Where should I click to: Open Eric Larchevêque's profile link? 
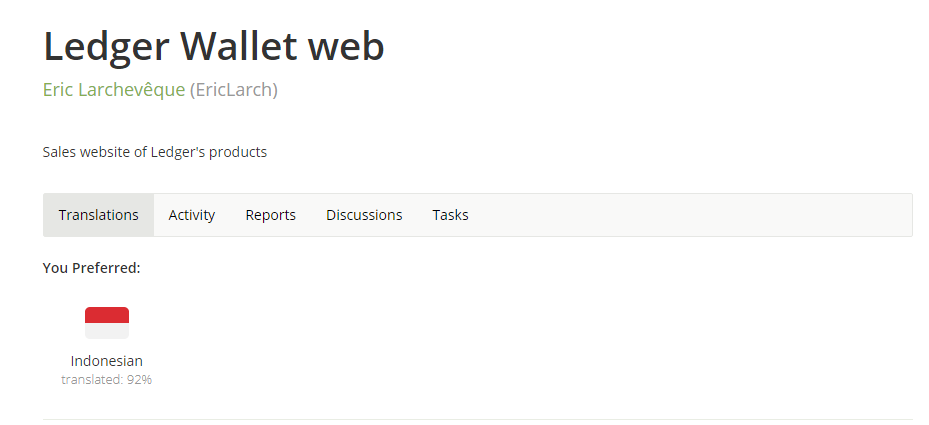(114, 90)
